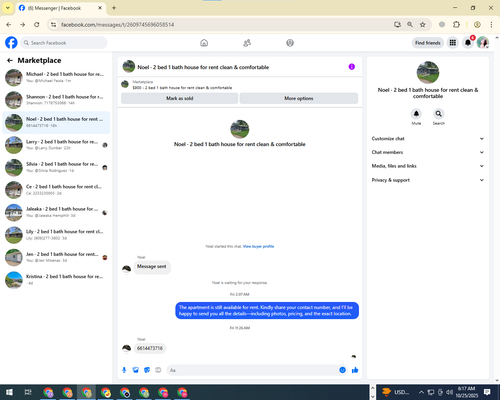
Task: Expand Customize chat section
Action: click(428, 139)
